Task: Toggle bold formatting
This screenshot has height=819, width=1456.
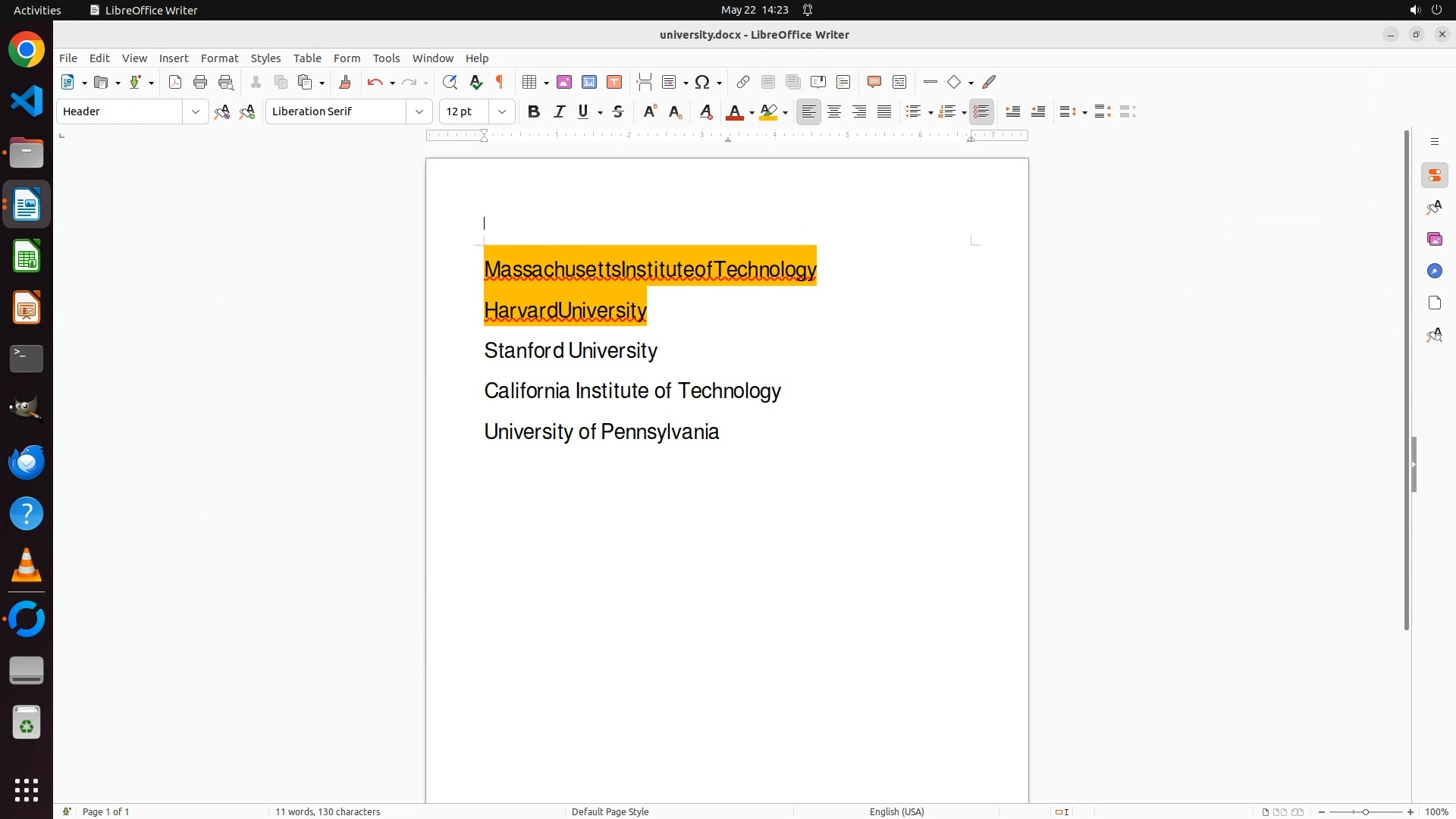Action: coord(534,112)
